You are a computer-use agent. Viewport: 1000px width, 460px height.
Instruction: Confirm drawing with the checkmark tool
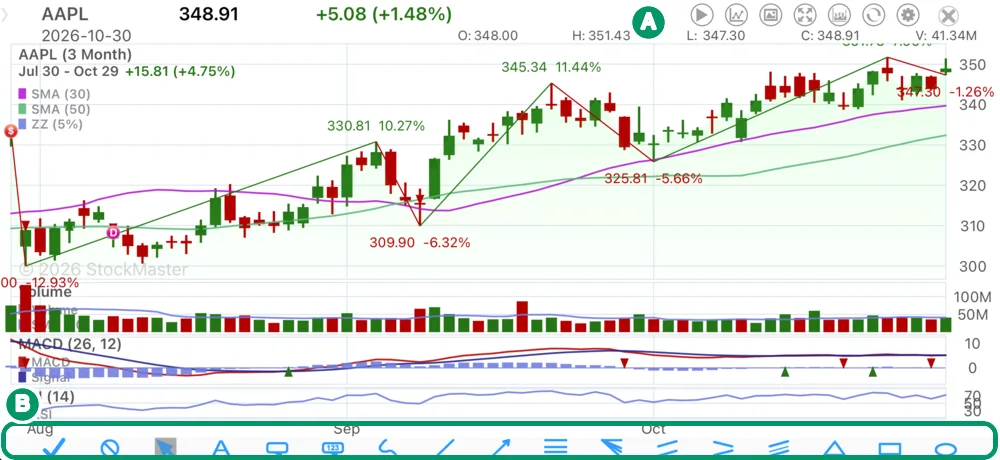tap(55, 447)
